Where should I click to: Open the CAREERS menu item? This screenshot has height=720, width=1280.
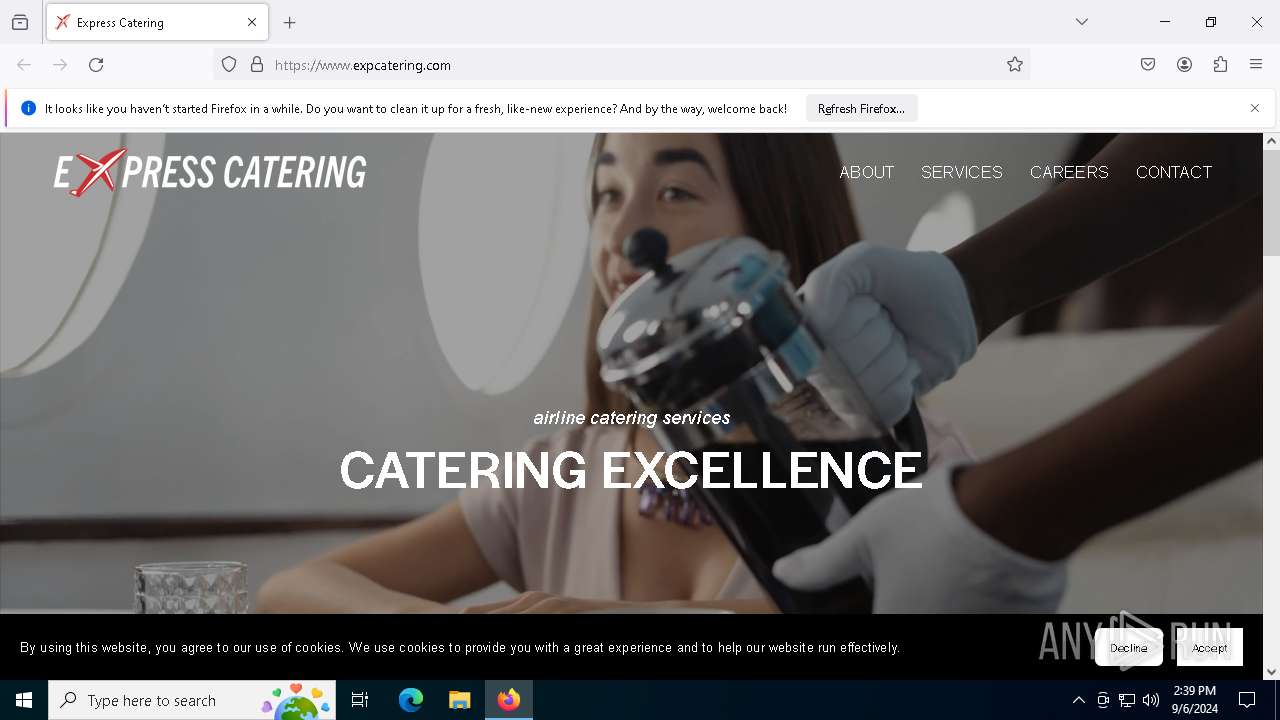pos(1069,172)
